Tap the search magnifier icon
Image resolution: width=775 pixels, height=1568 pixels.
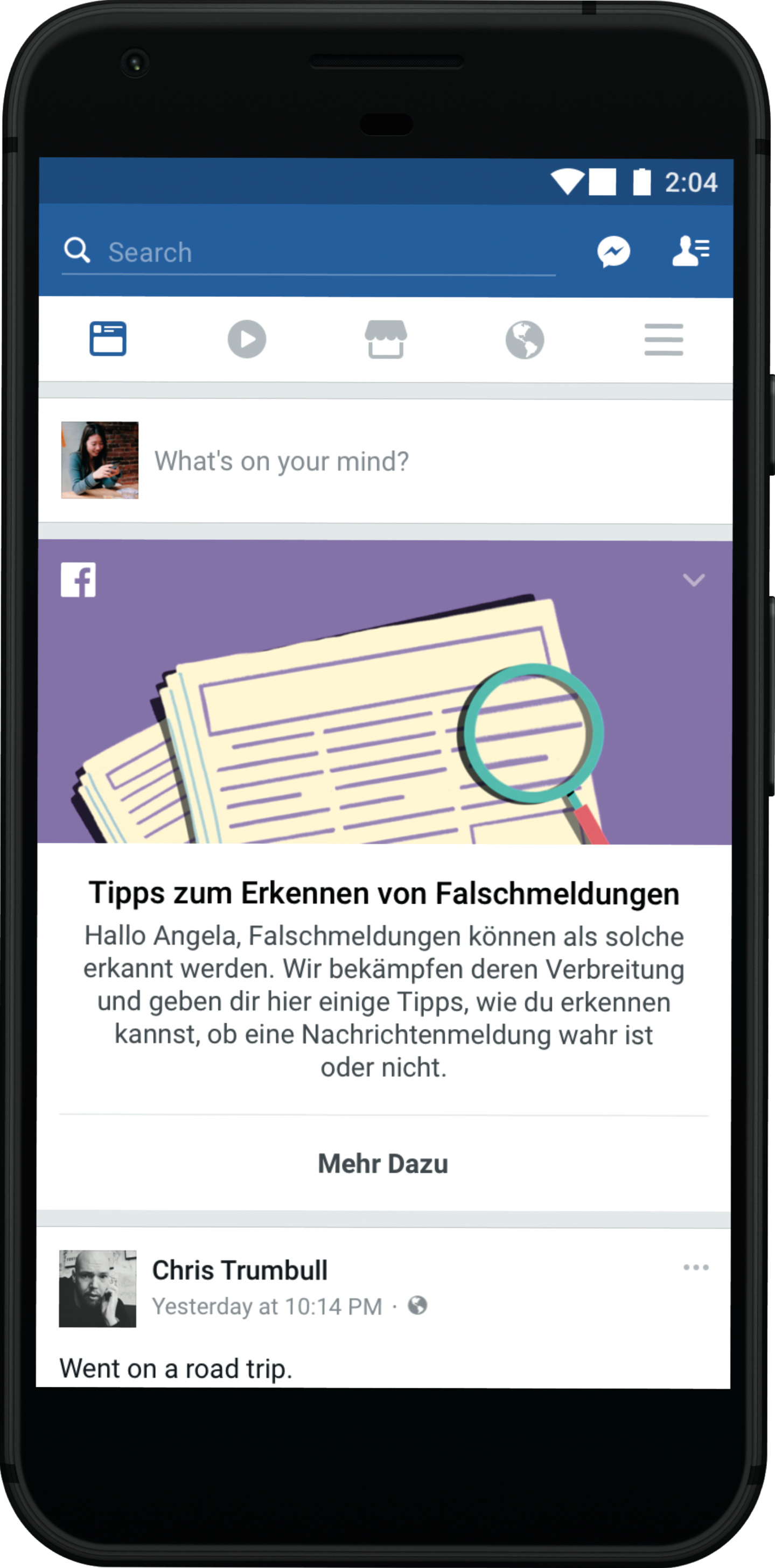point(78,250)
